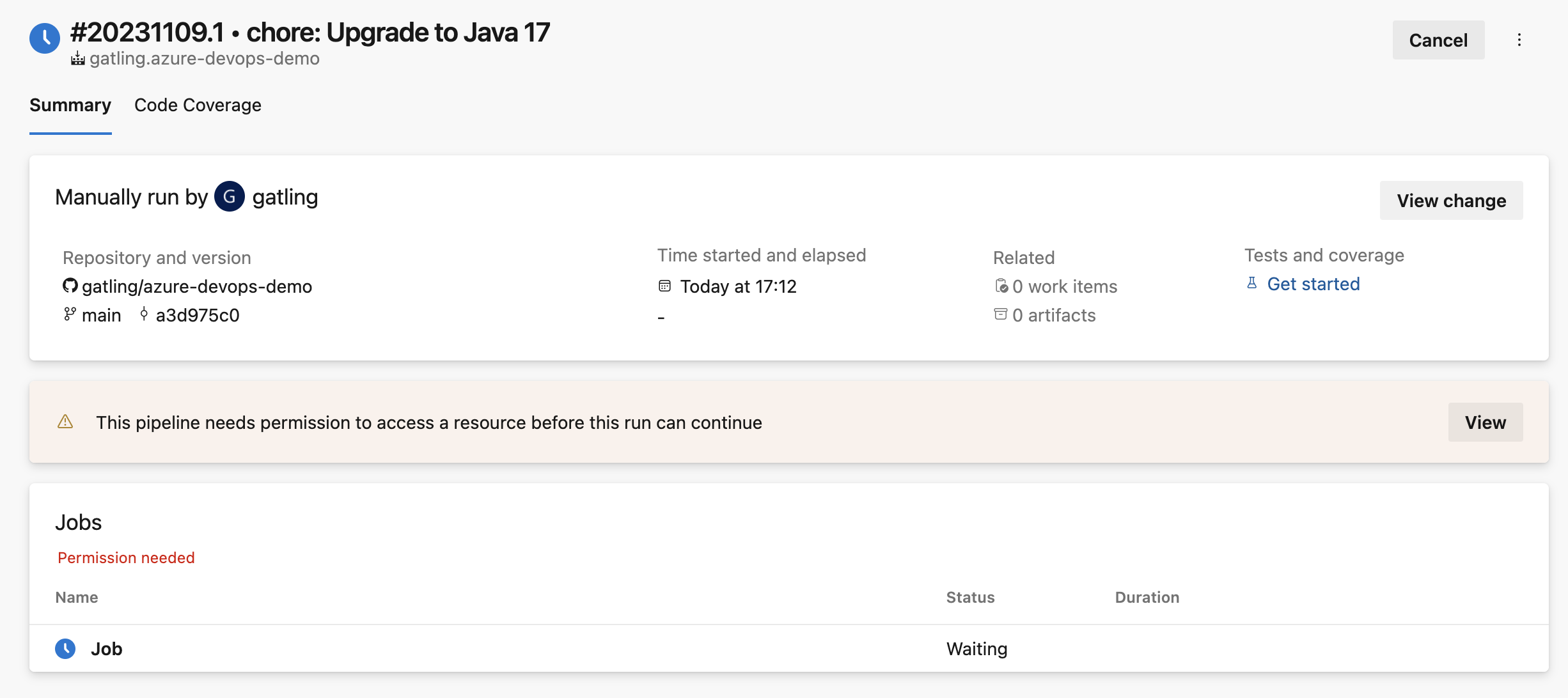This screenshot has height=698, width=1568.
Task: Open the main branch link
Action: (x=102, y=315)
